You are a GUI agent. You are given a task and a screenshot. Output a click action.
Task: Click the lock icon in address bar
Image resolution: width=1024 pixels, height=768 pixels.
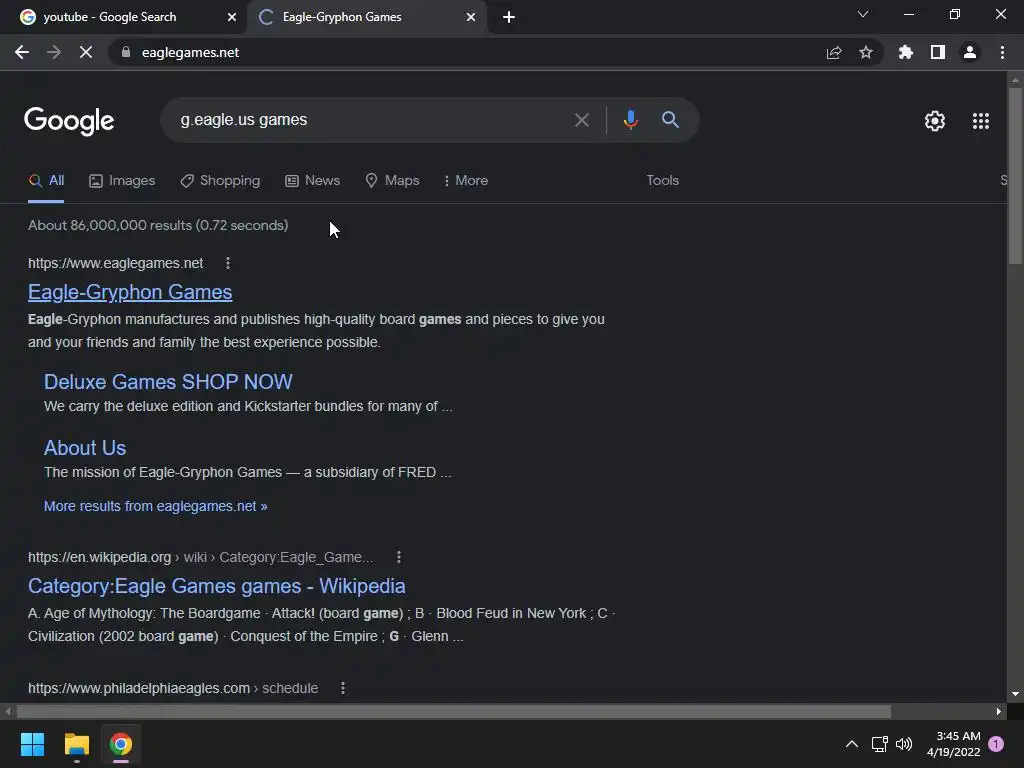coord(126,52)
